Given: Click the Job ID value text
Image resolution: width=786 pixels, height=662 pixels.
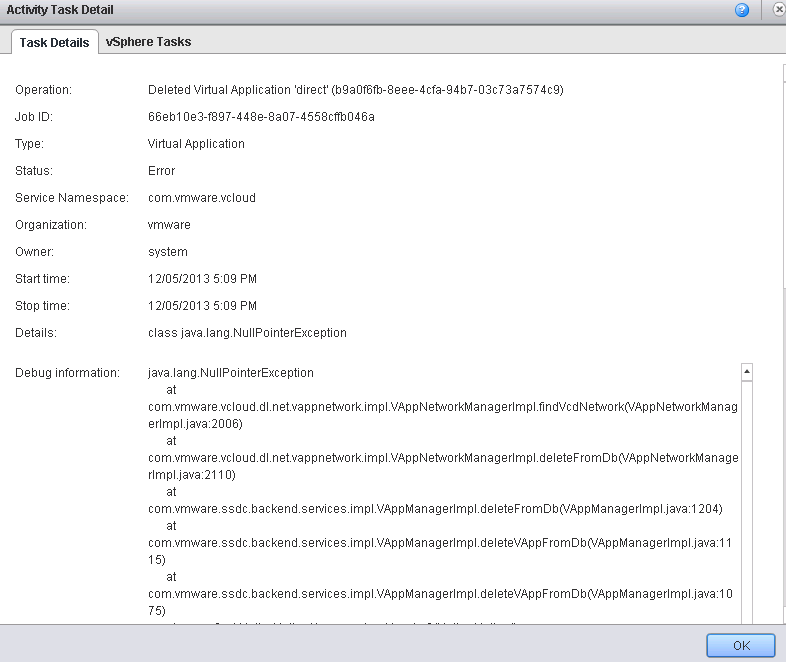Looking at the screenshot, I should 260,117.
